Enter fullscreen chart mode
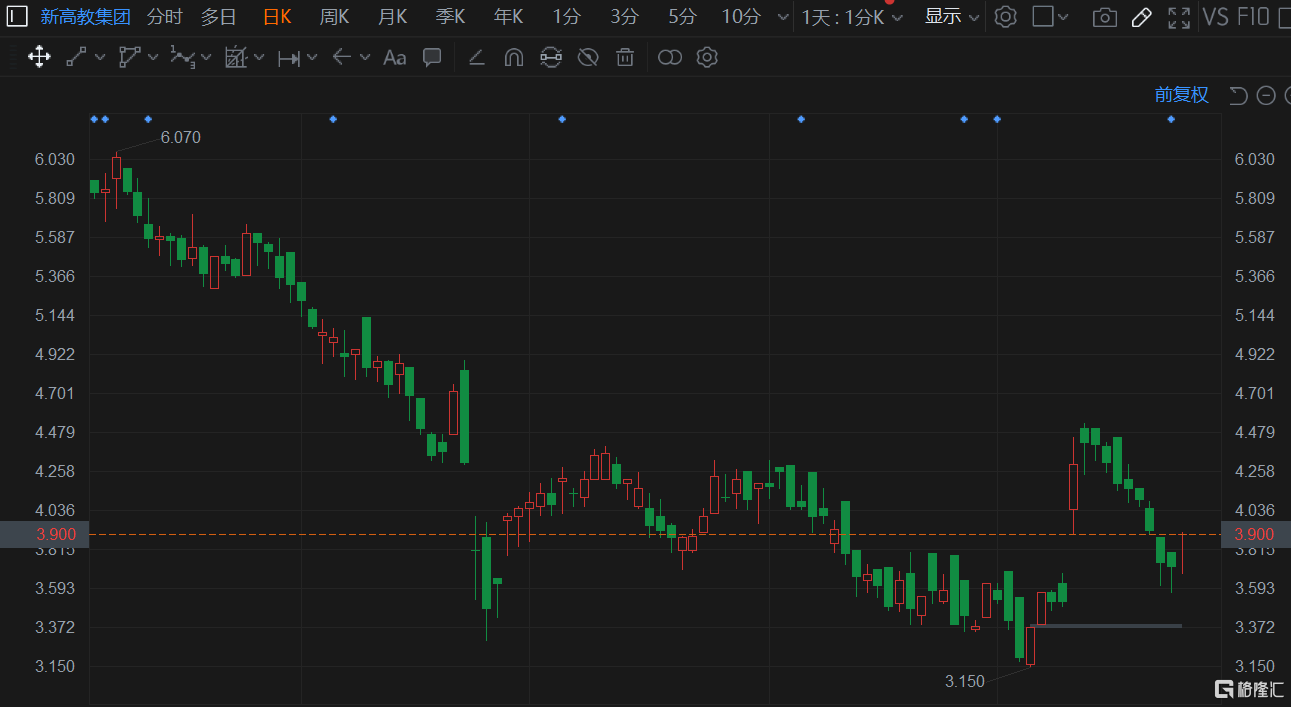The height and width of the screenshot is (707, 1291). point(1179,17)
